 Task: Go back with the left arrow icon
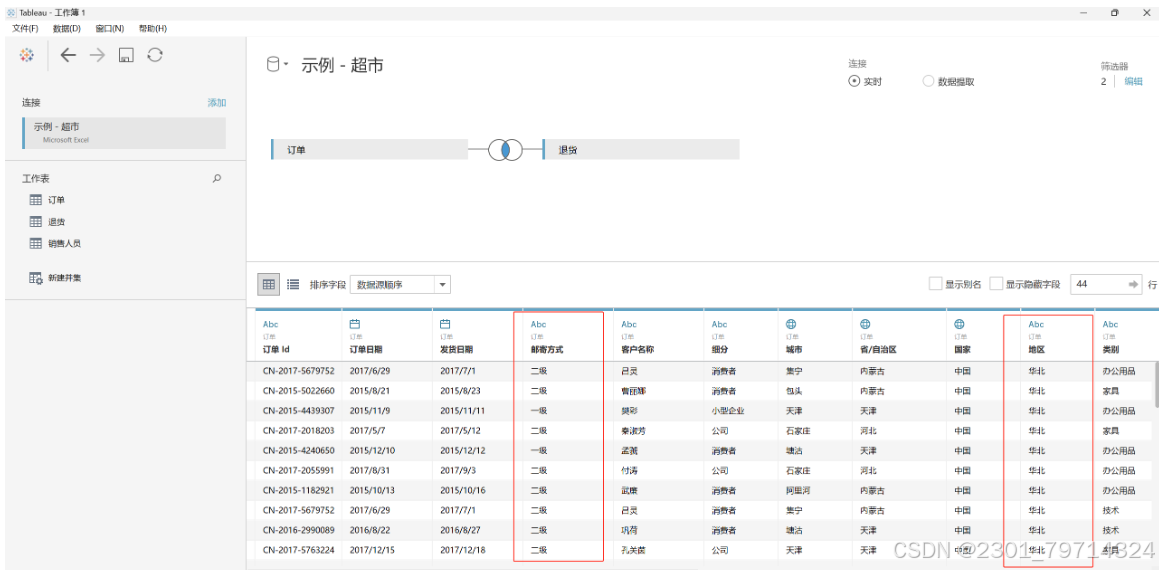click(68, 55)
